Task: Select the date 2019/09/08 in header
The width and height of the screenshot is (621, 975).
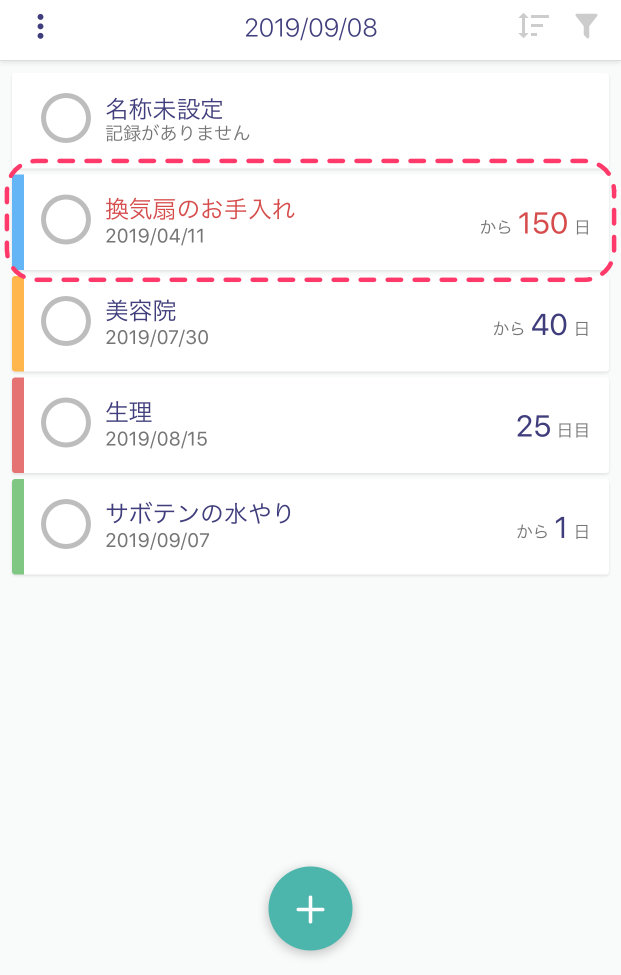Action: [x=311, y=27]
